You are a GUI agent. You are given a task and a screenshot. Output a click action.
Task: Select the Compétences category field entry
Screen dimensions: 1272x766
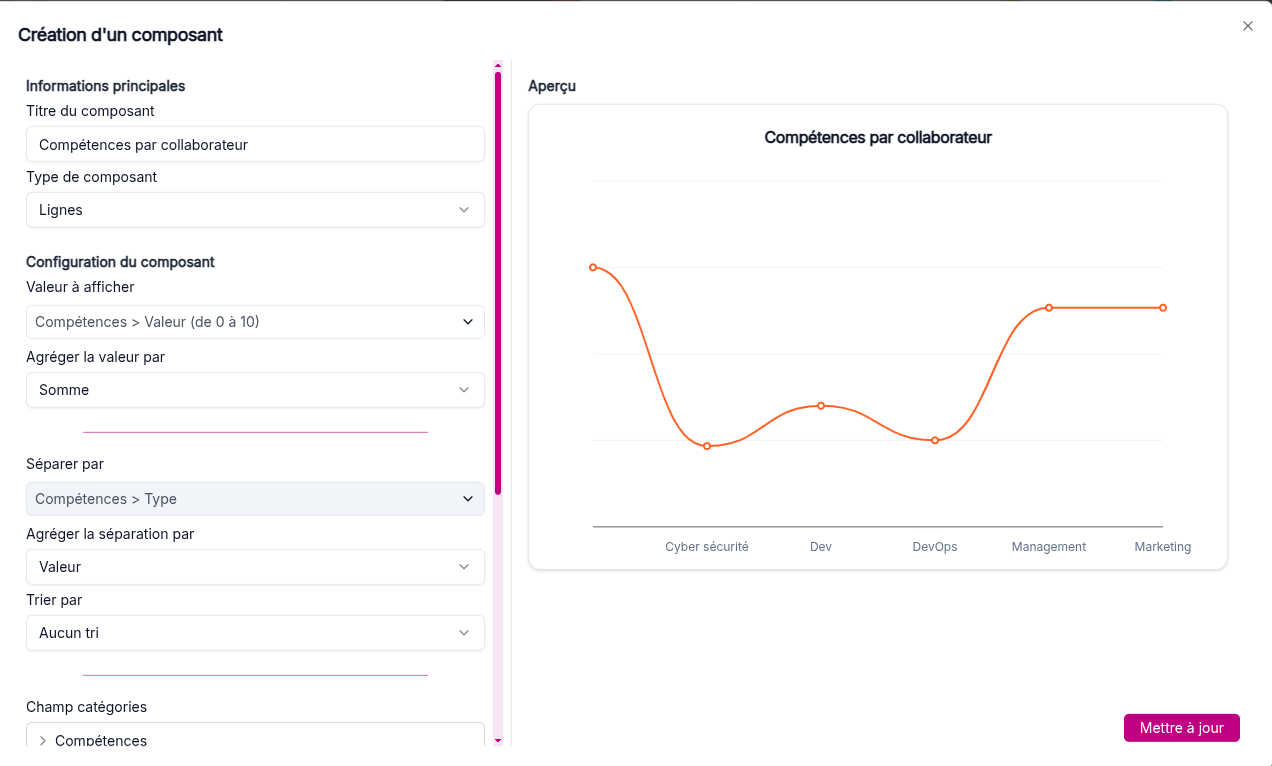point(101,741)
